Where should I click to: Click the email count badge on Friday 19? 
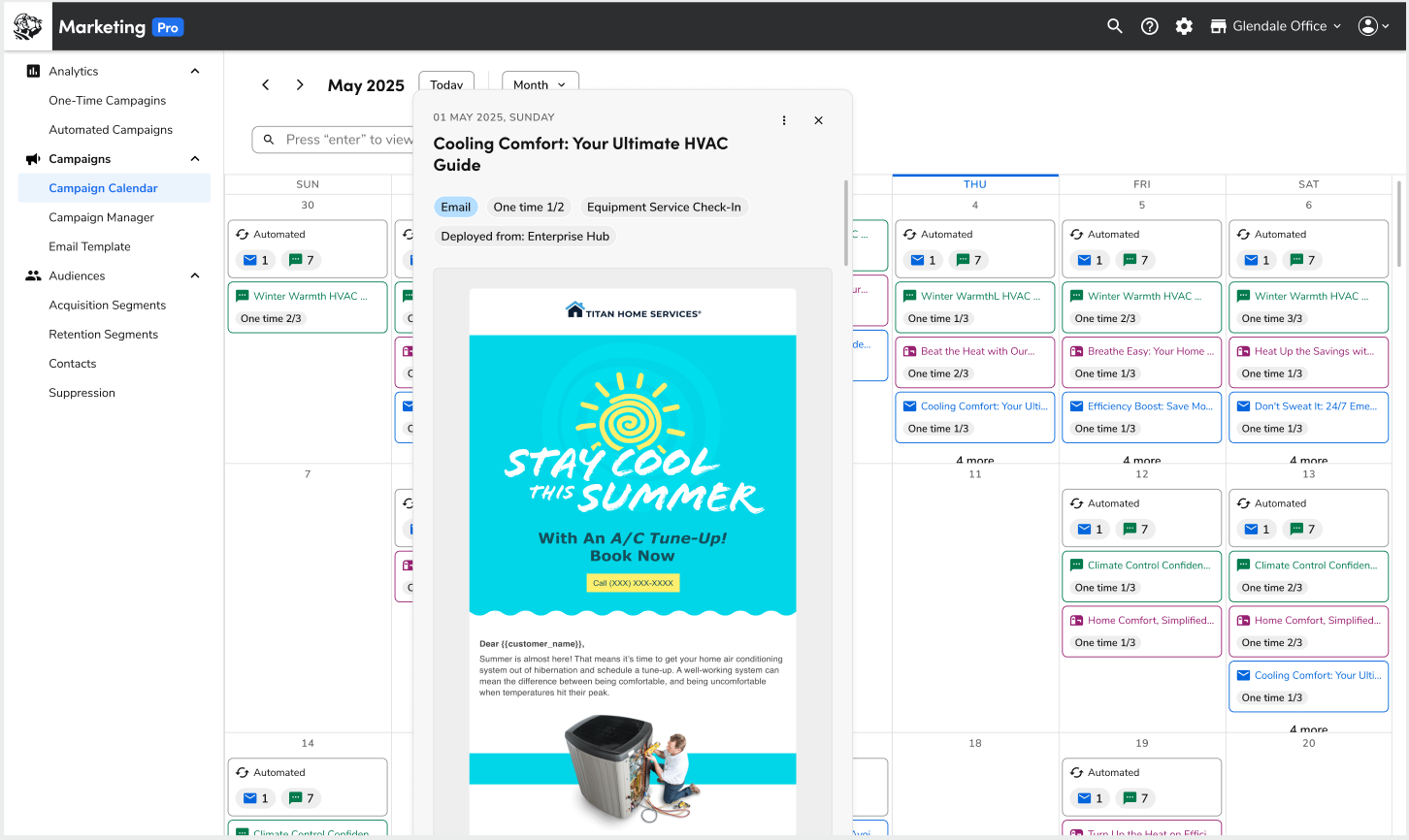pyautogui.click(x=1091, y=798)
